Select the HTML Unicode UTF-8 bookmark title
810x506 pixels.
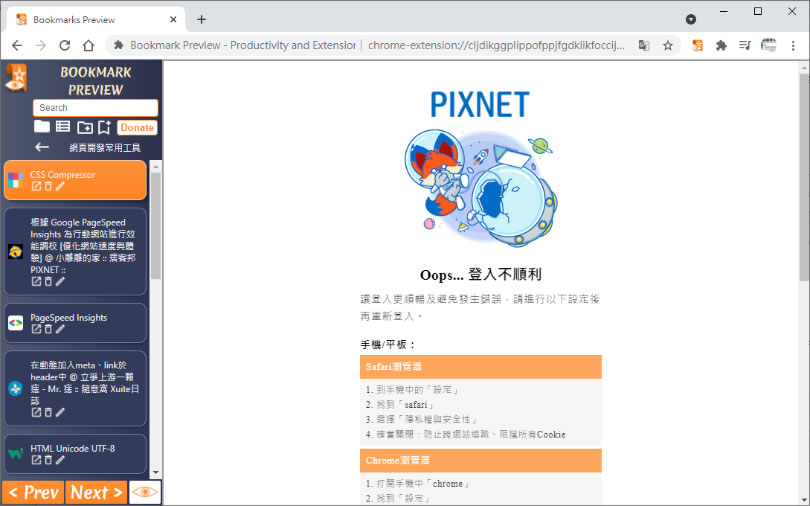click(x=72, y=448)
